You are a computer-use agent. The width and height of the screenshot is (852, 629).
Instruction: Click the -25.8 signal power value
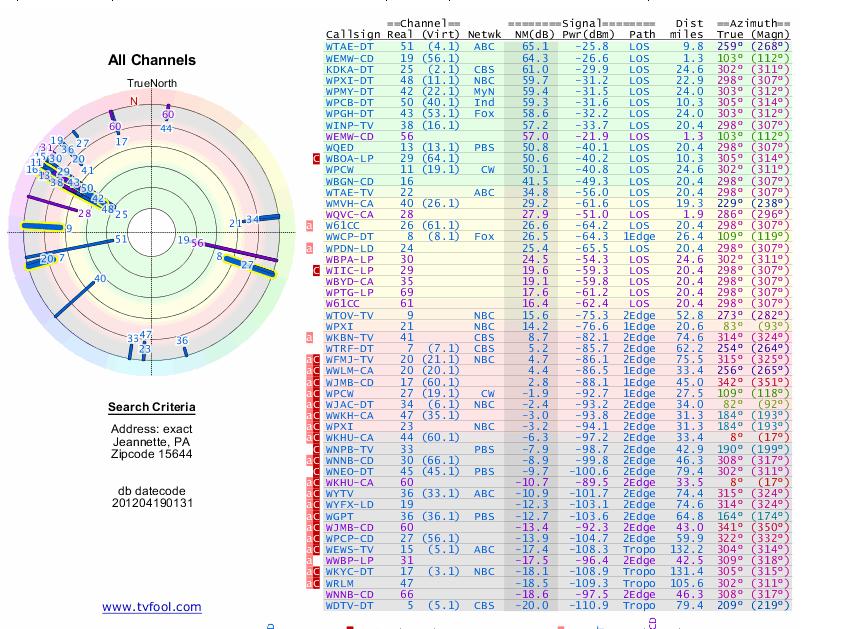(x=592, y=47)
